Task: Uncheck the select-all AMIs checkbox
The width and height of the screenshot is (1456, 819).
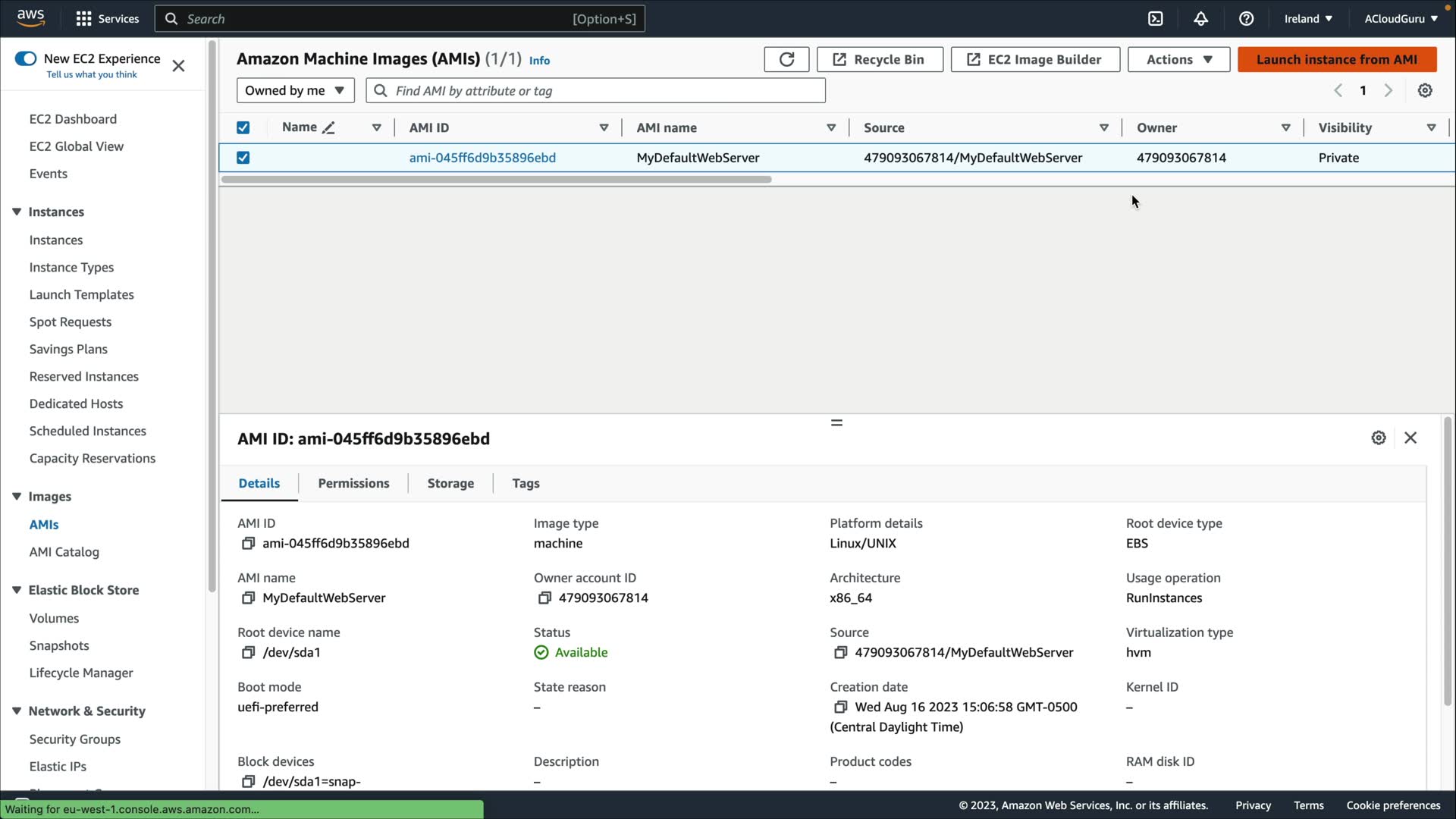Action: (243, 127)
